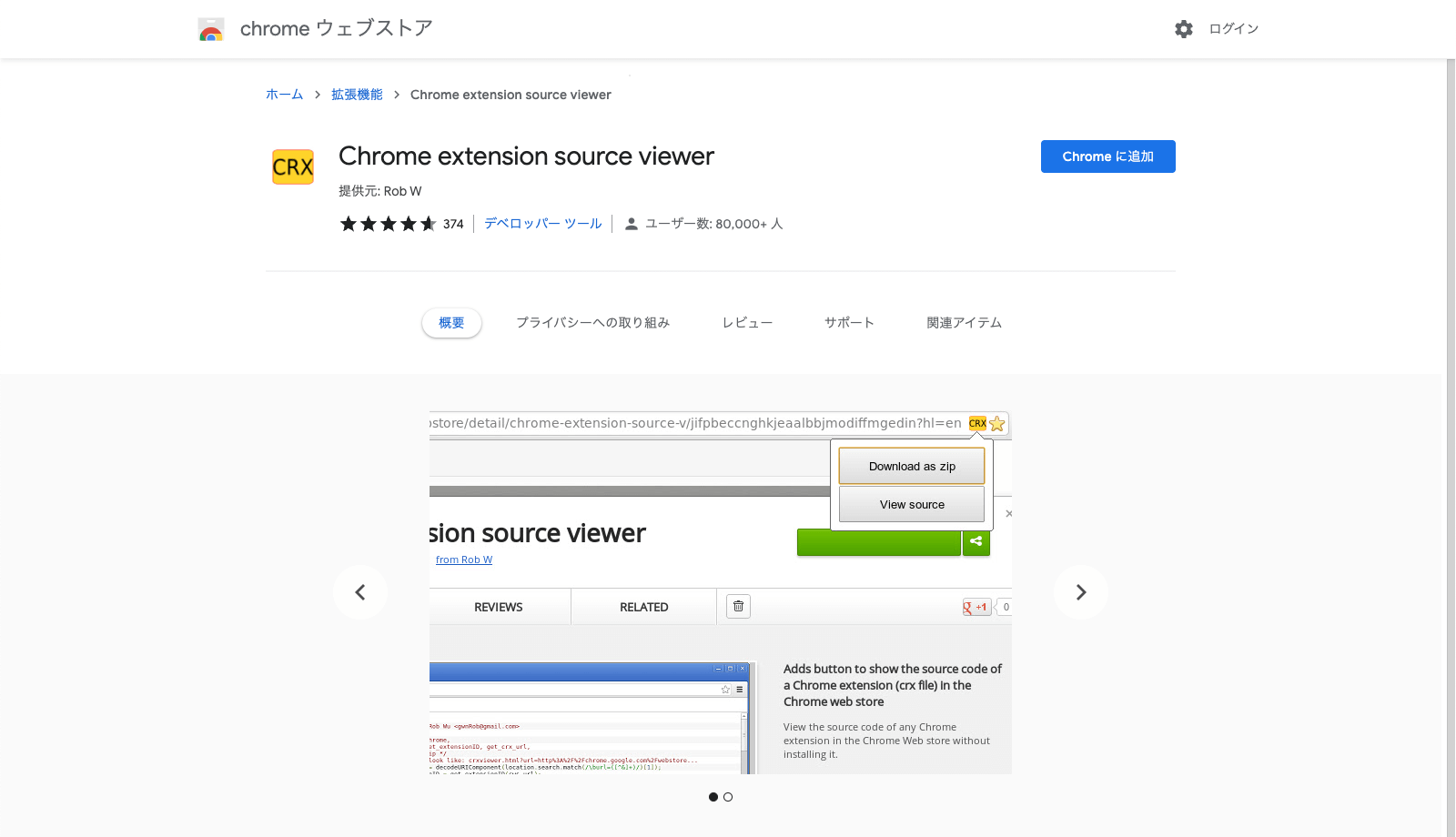Switch to the レビュー tab
This screenshot has height=837, width=1456.
(747, 323)
